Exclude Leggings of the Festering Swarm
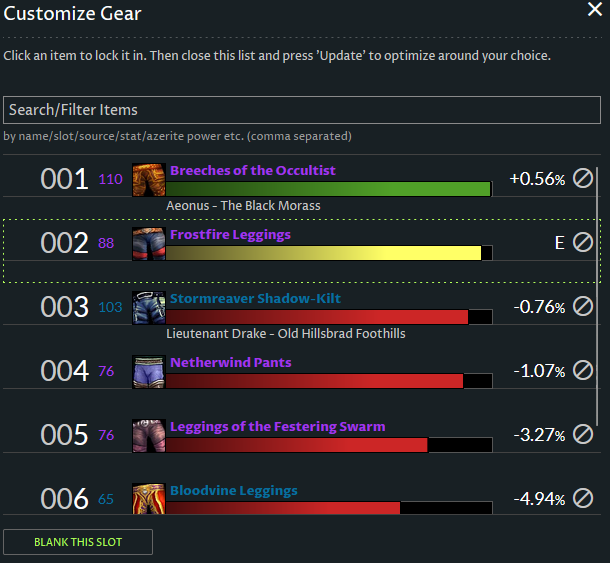610x563 pixels. 582,435
